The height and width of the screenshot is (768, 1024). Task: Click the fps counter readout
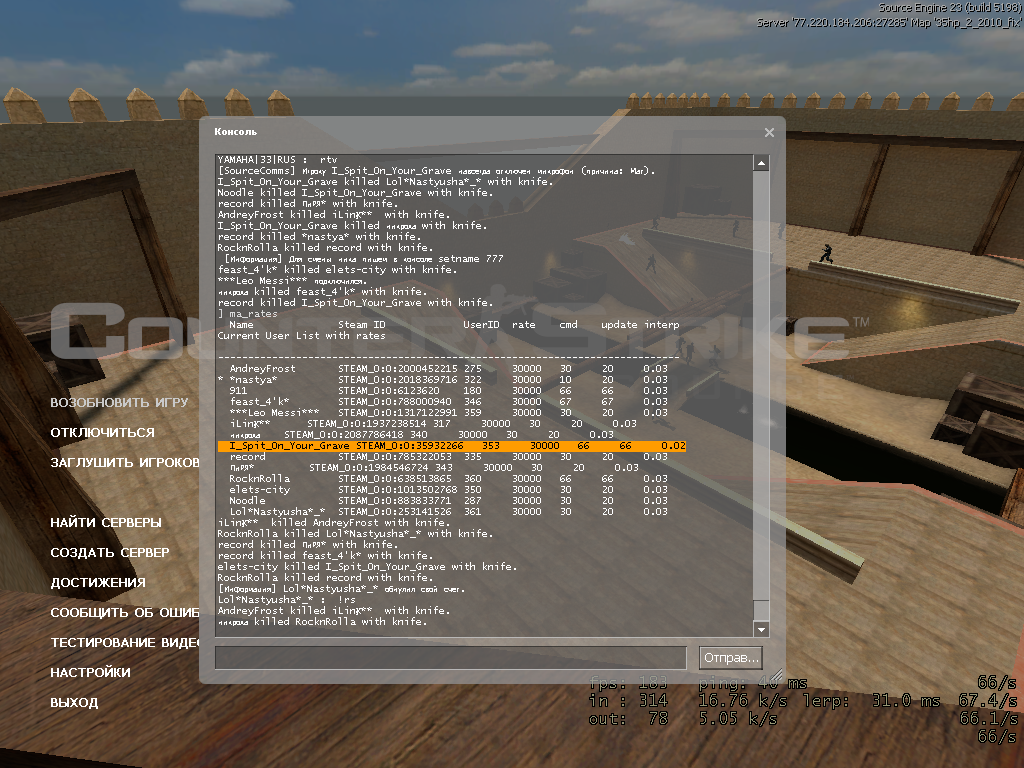(628, 683)
